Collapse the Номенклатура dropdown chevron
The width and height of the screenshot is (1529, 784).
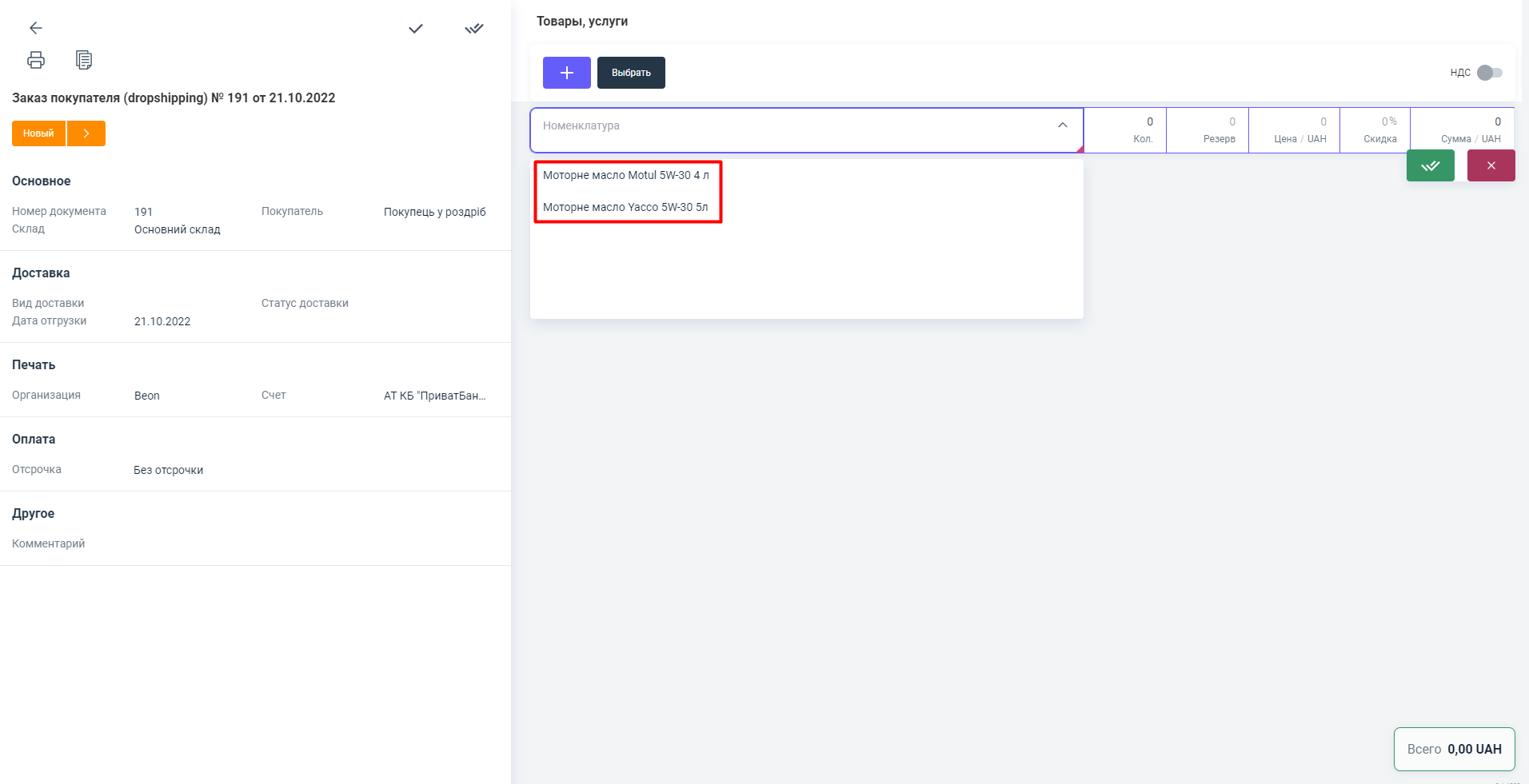pos(1062,125)
